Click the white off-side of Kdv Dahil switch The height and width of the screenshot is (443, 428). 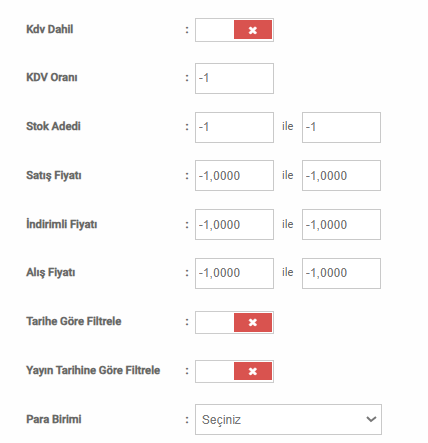point(215,30)
